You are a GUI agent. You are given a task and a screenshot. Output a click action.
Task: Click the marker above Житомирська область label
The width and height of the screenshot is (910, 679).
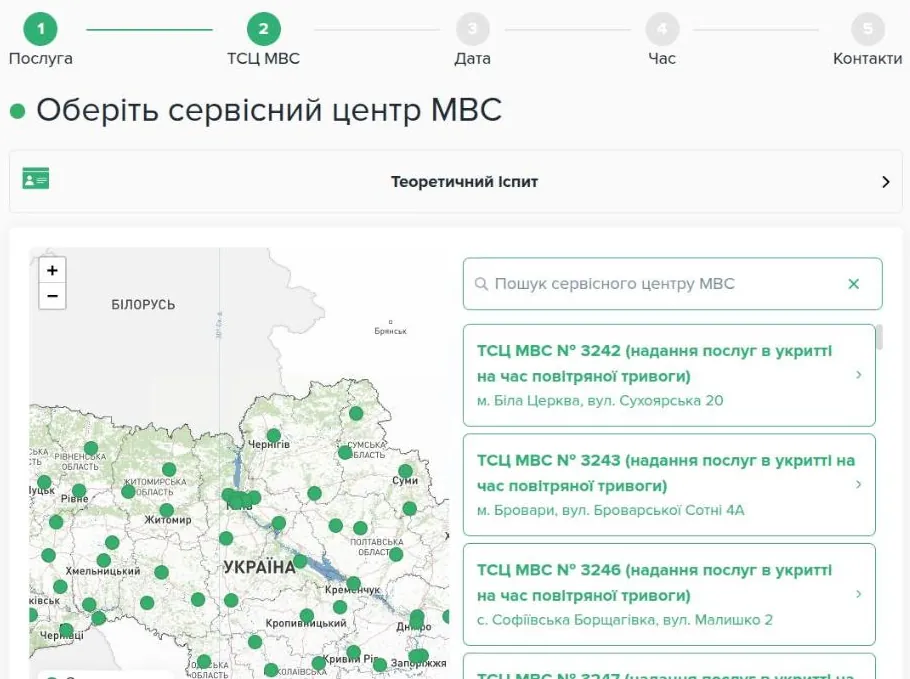coord(169,469)
